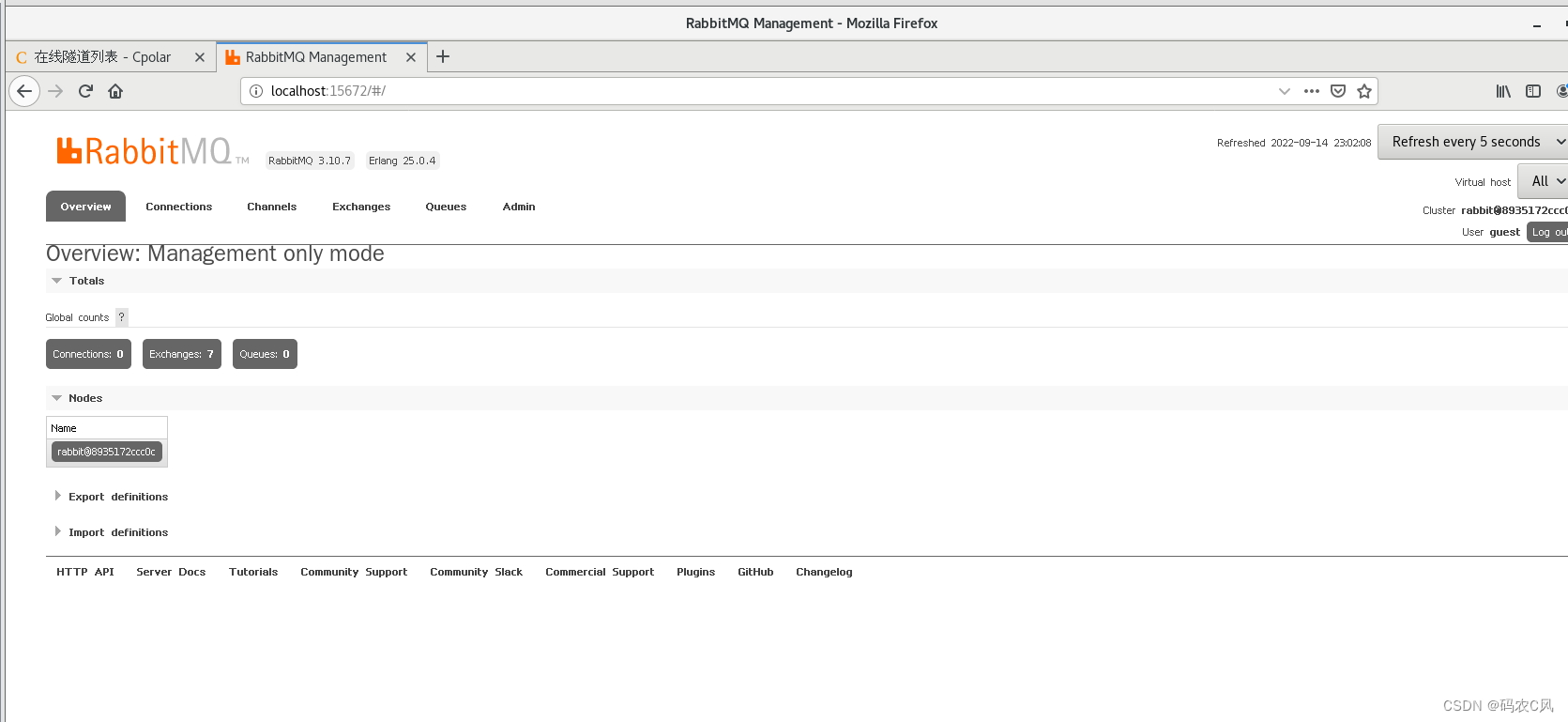Click Connections: 0 count button
This screenshot has width=1568, height=722.
(88, 354)
